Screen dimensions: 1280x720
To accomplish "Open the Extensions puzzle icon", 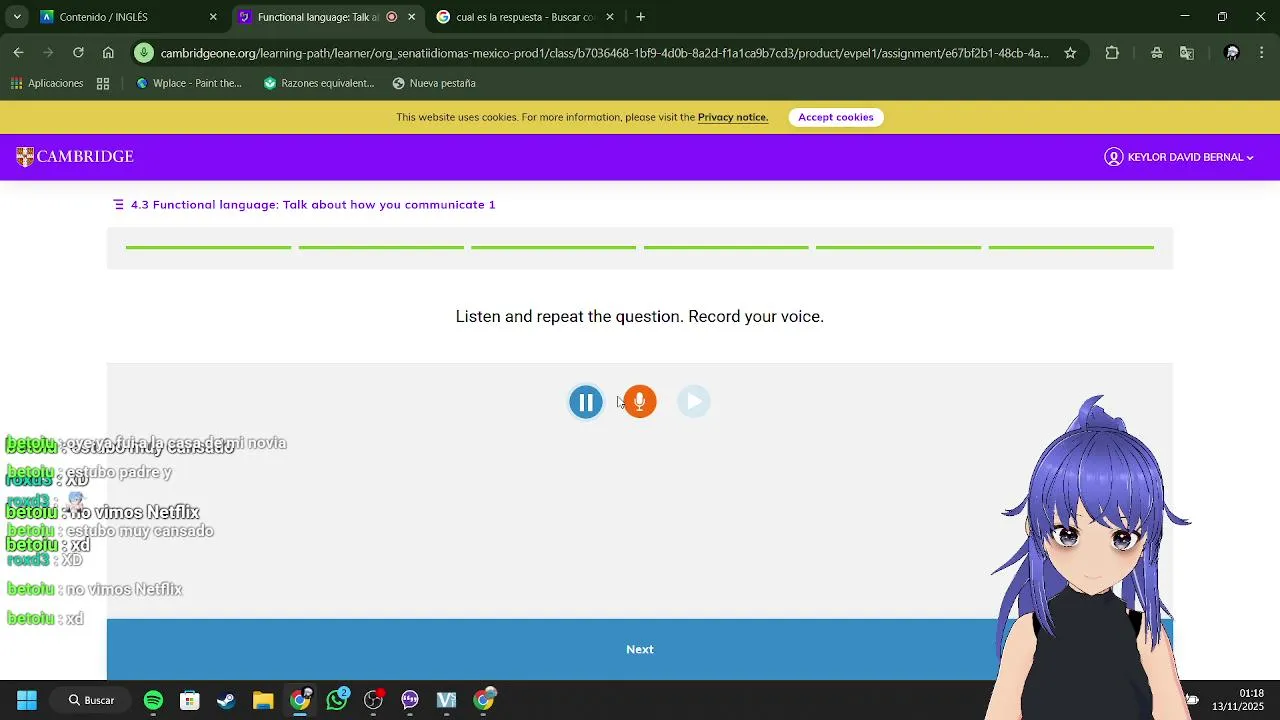I will point(1112,53).
